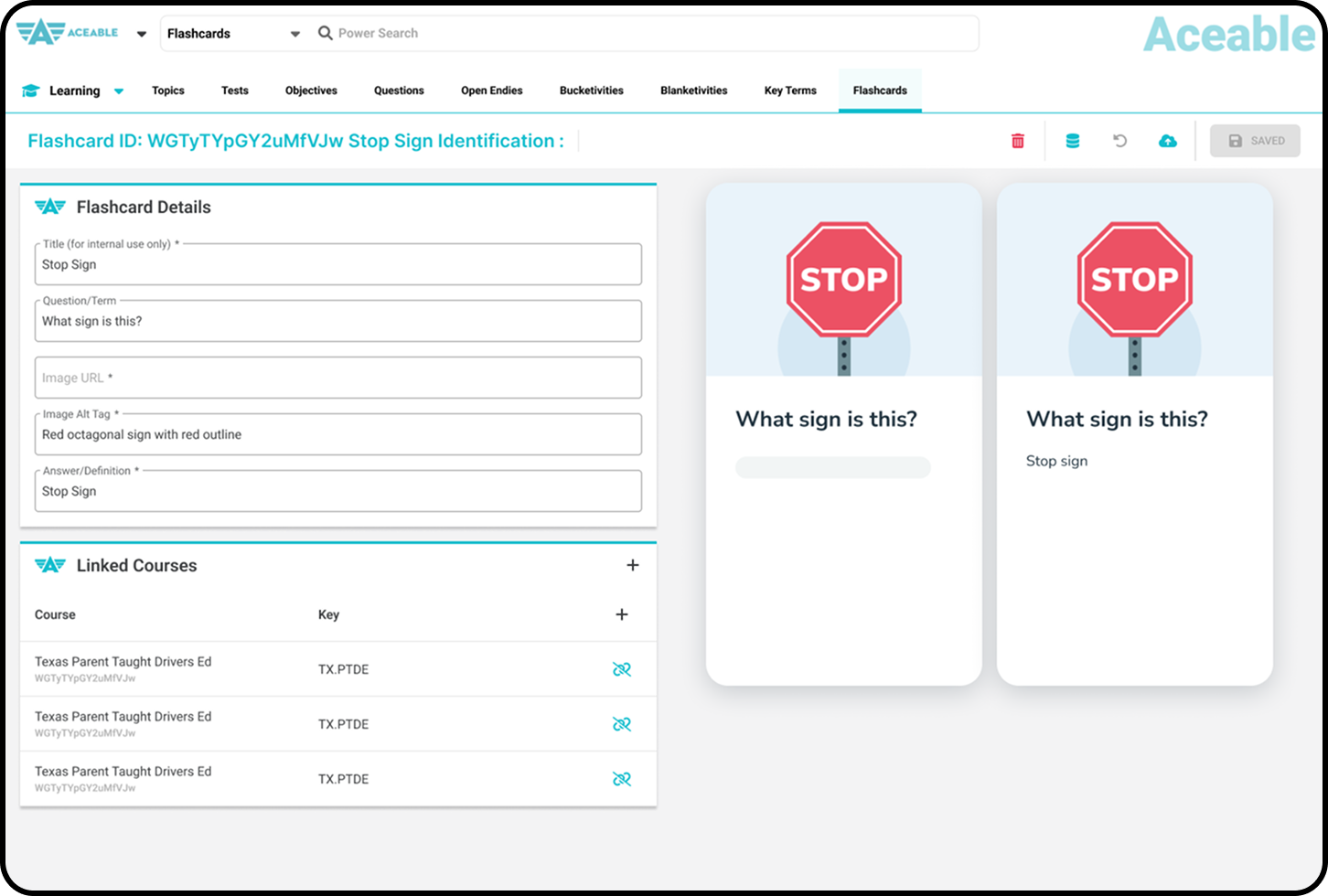Publish via the cloud upload icon
The height and width of the screenshot is (896, 1328).
[1168, 141]
